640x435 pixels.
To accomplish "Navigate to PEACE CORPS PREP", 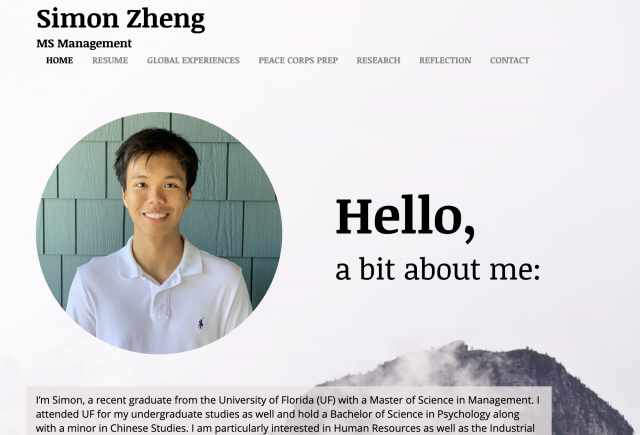I will 298,60.
